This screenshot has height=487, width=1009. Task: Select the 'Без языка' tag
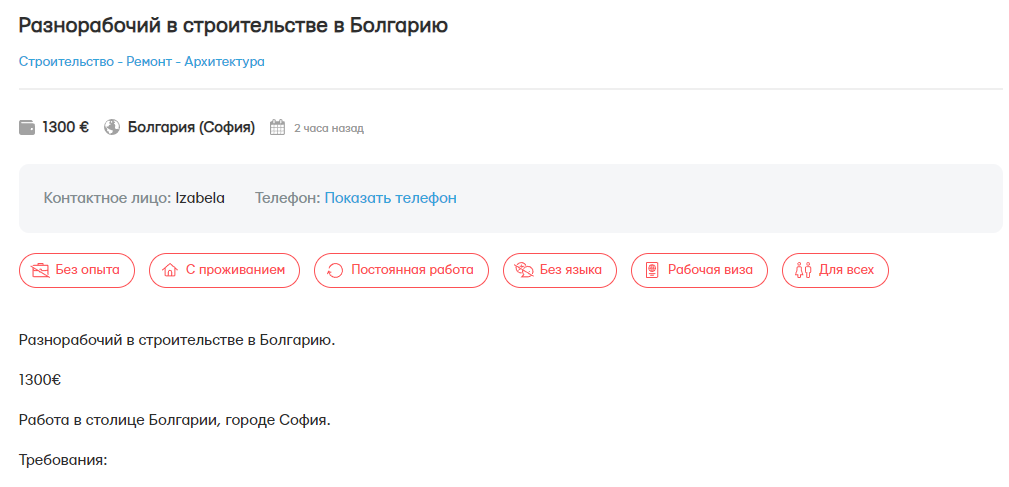click(x=559, y=270)
